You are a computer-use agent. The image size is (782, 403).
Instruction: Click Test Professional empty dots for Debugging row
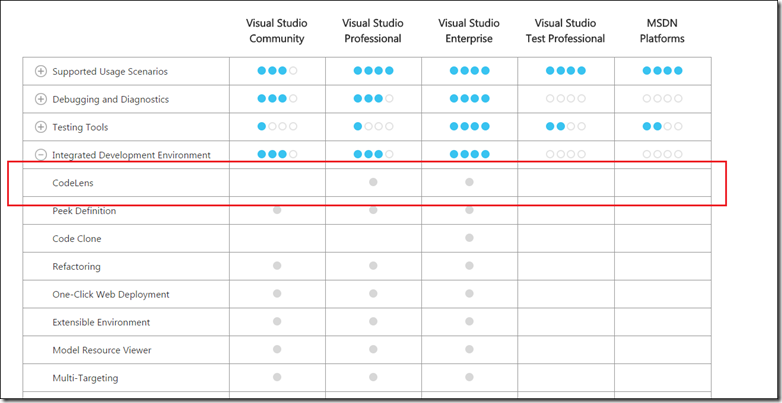(566, 99)
